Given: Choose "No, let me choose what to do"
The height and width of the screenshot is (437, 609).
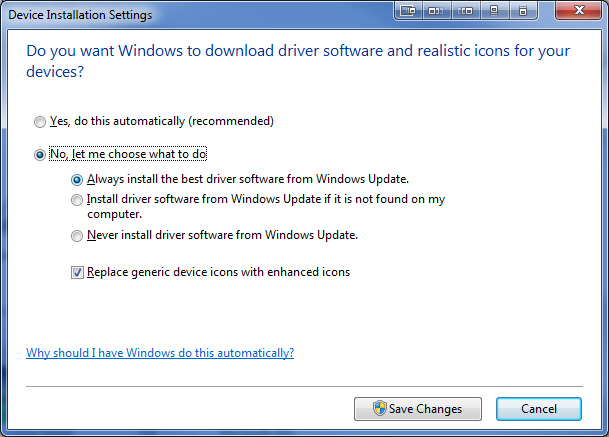Looking at the screenshot, I should pyautogui.click(x=40, y=155).
